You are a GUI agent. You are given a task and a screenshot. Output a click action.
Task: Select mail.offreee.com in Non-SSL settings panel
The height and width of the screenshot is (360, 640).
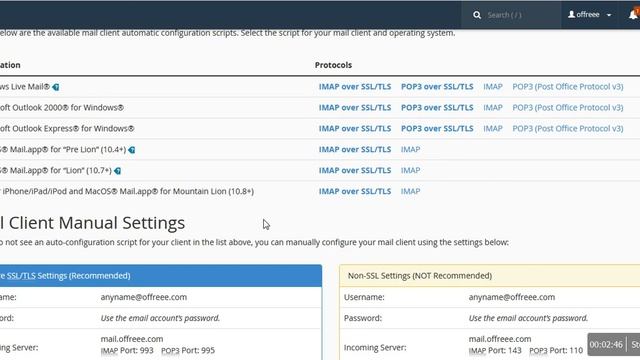tap(500, 339)
